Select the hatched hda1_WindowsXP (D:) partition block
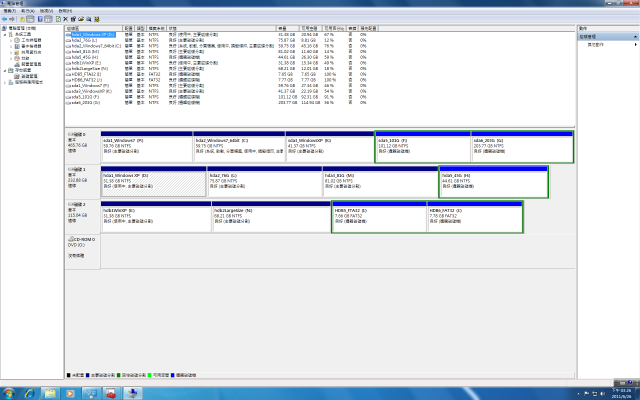 tap(153, 182)
